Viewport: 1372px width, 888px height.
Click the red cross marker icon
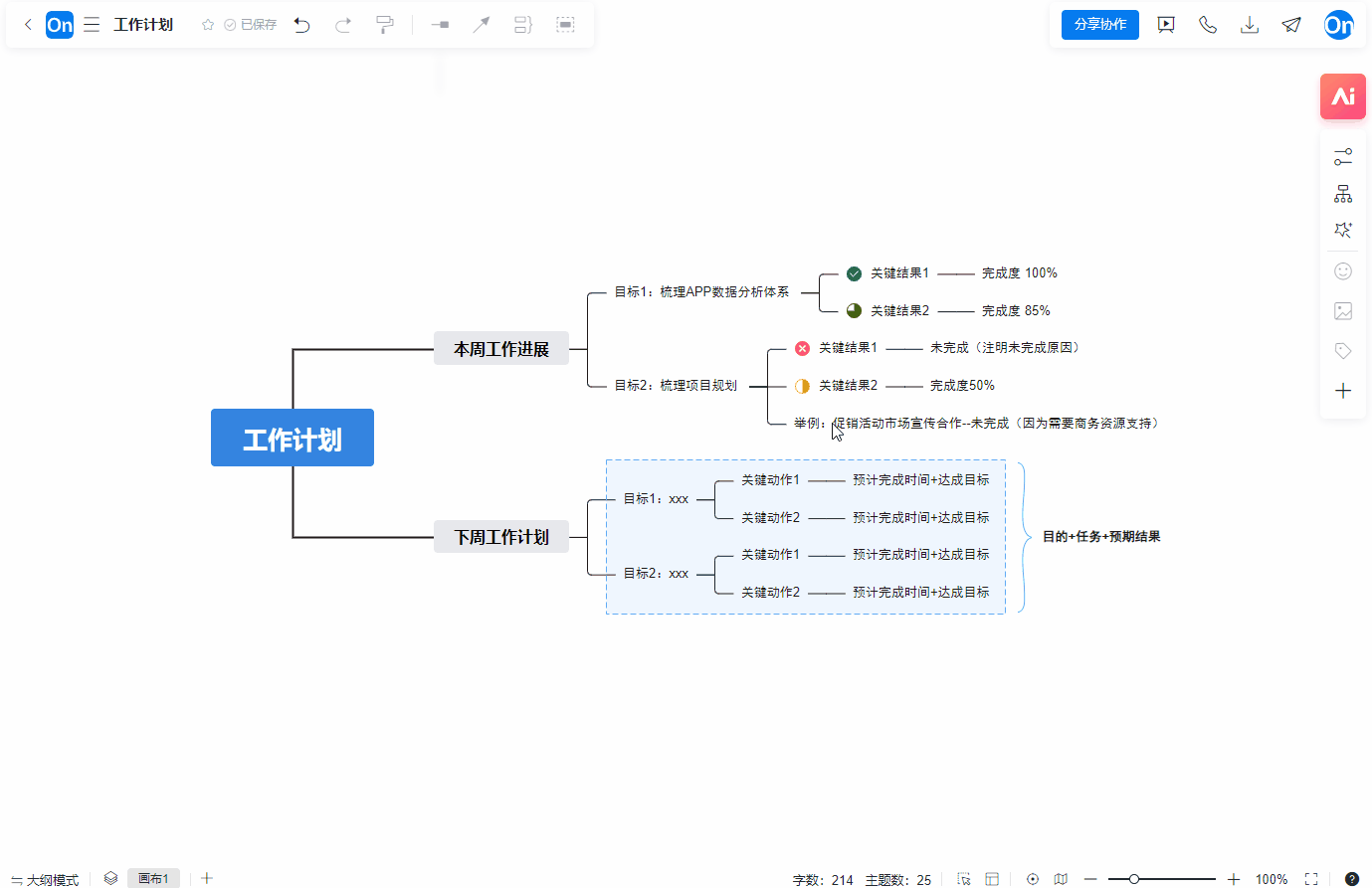click(802, 348)
